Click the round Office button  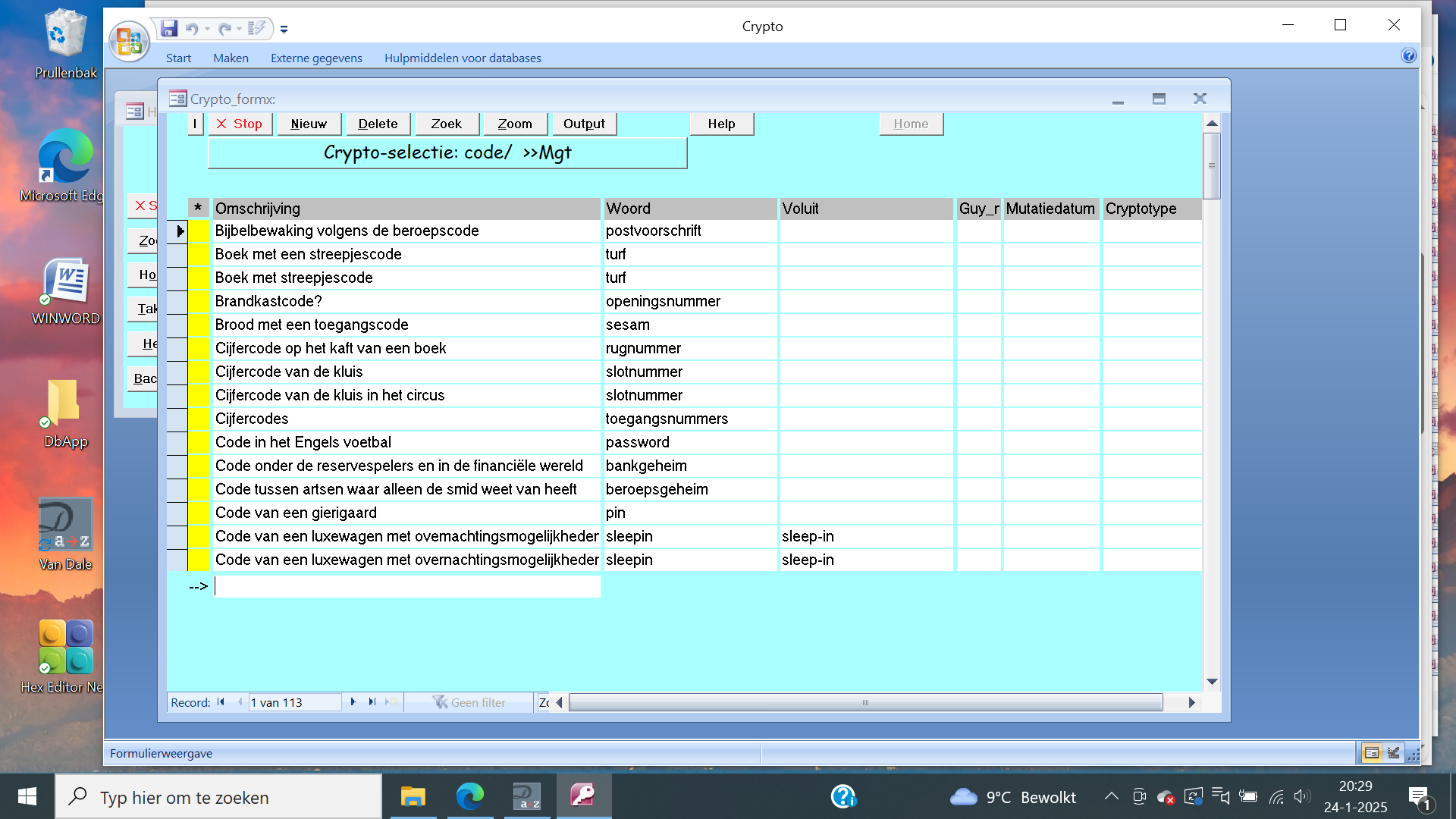129,40
